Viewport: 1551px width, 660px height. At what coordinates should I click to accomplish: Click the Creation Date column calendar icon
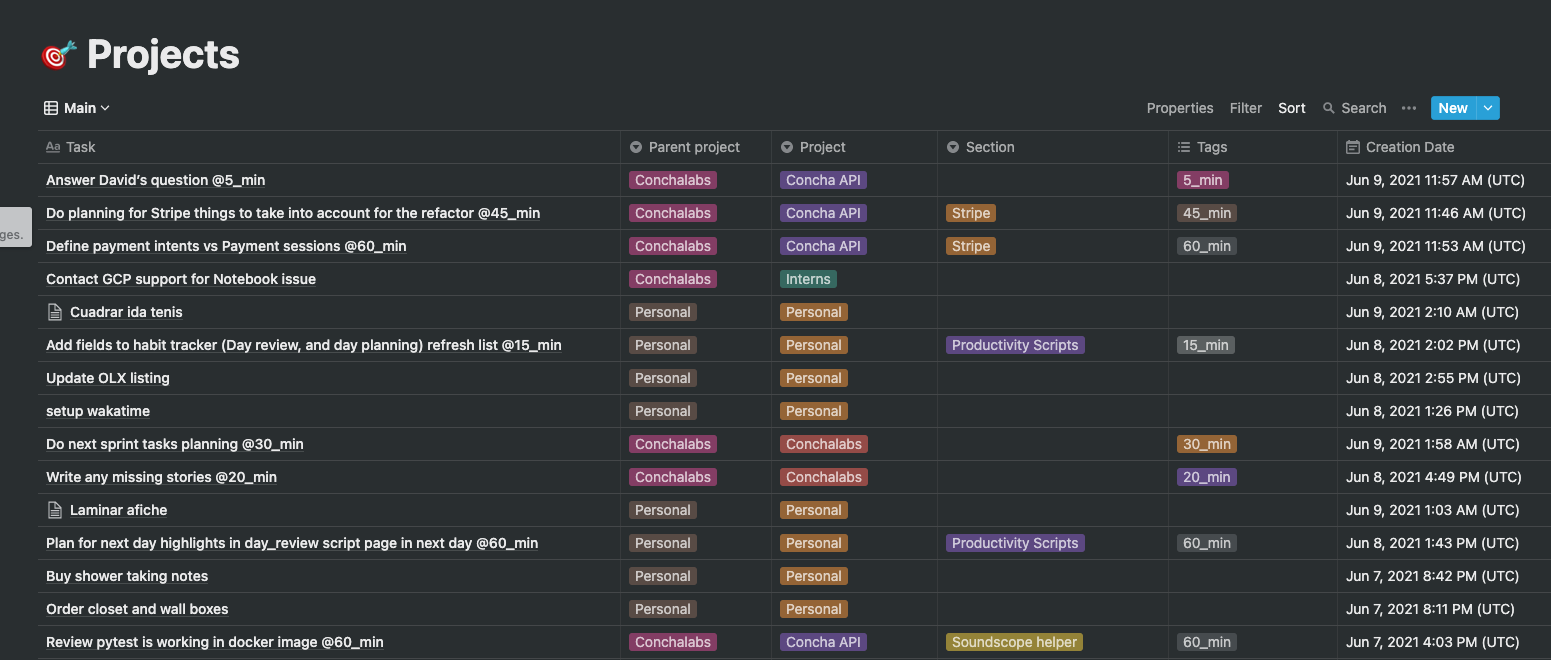point(1353,147)
